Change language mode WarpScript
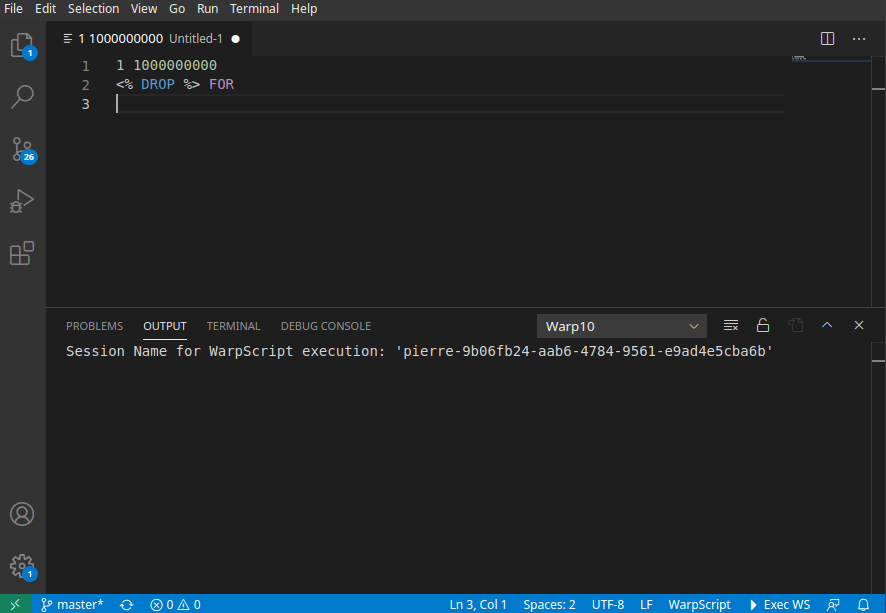 click(700, 604)
